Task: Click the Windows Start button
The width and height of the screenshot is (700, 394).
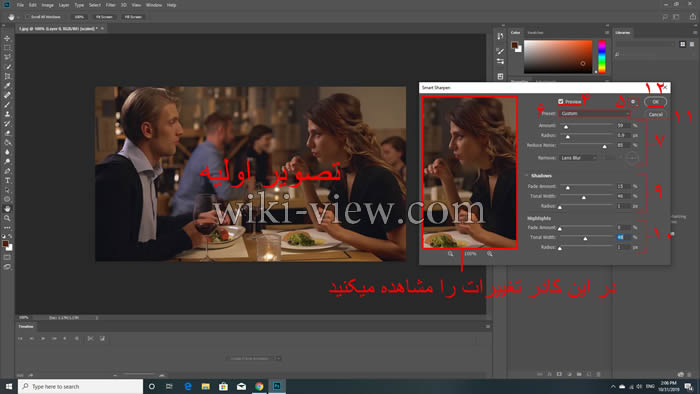Action: click(x=9, y=386)
